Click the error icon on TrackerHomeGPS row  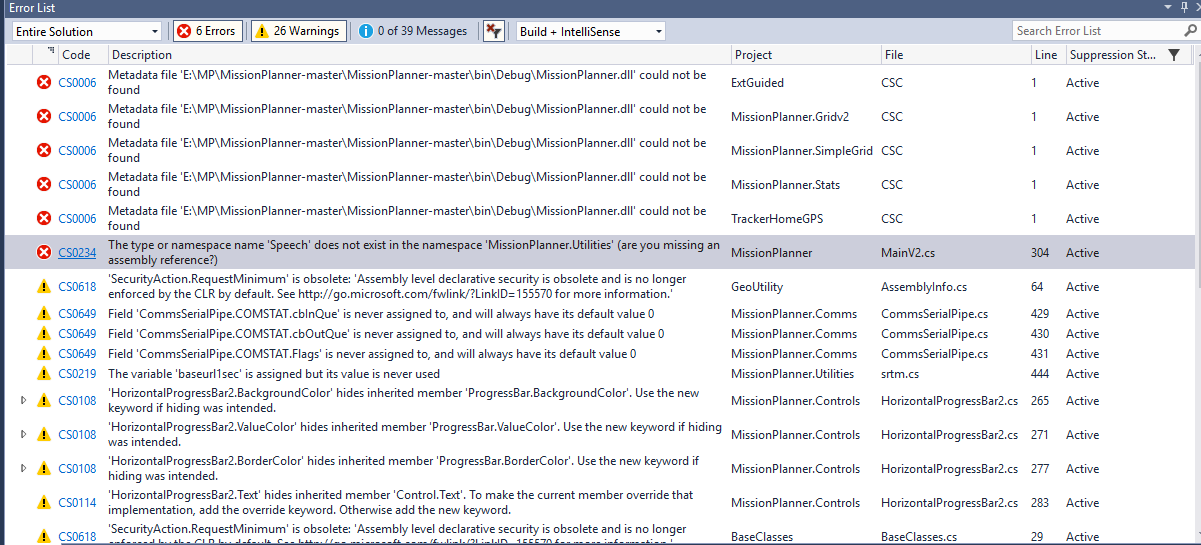point(44,219)
